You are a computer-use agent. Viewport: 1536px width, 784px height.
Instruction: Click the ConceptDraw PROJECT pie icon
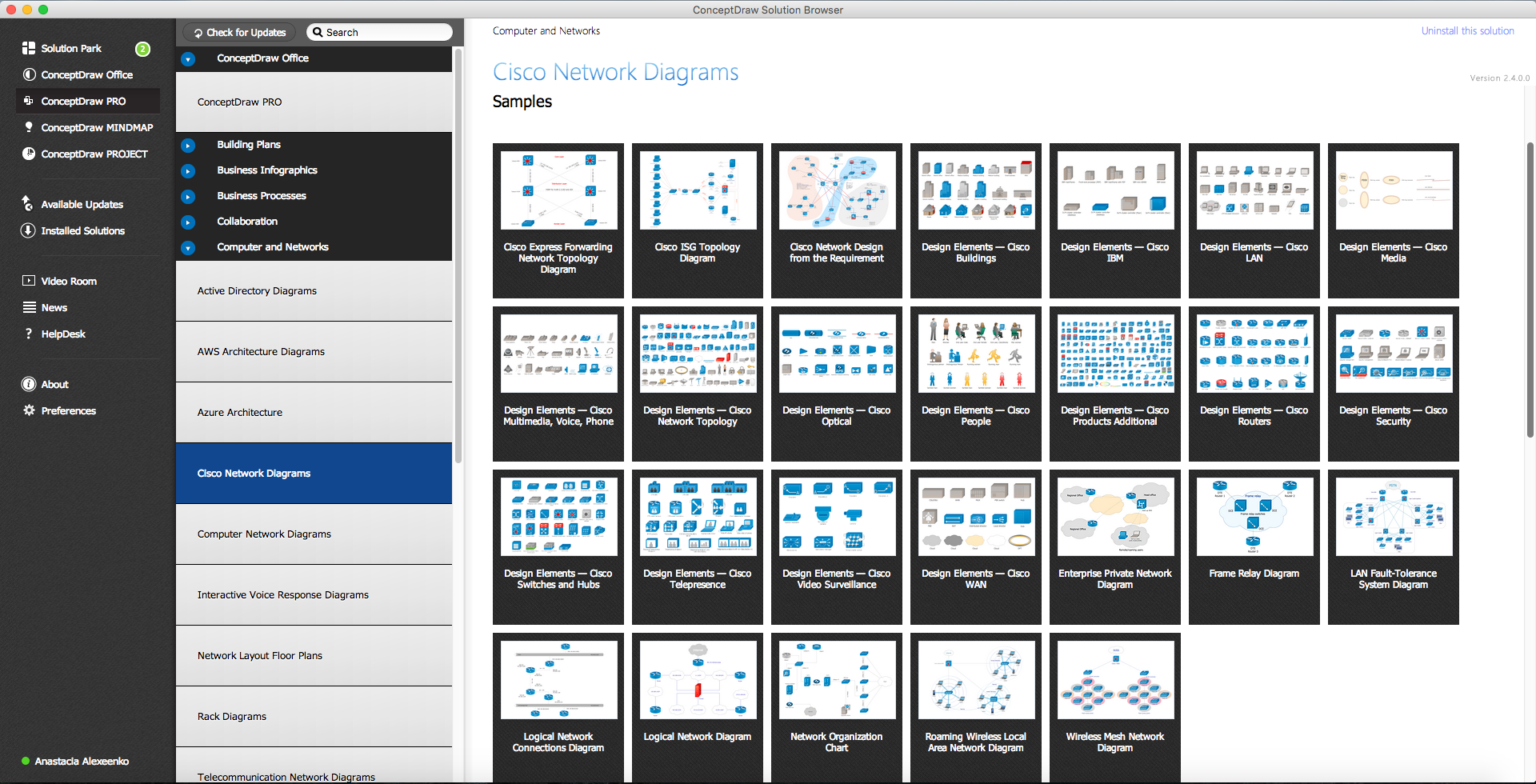[29, 154]
